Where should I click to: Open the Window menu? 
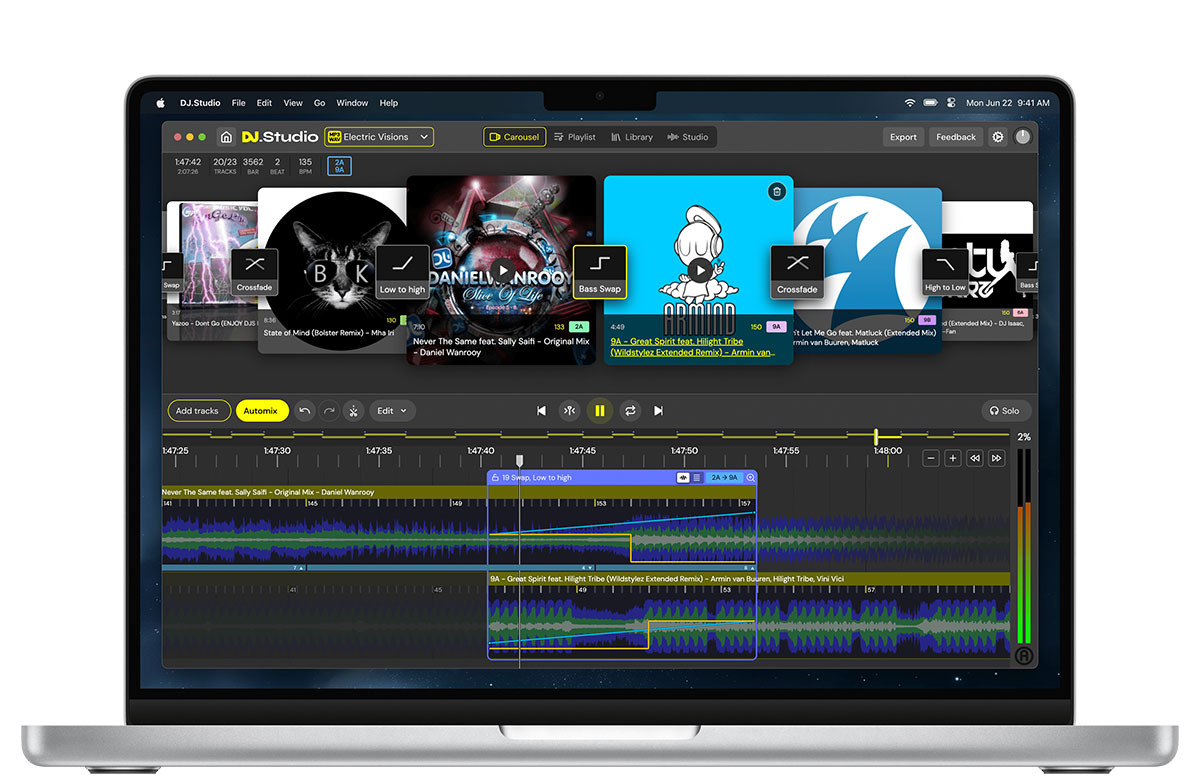click(x=352, y=103)
